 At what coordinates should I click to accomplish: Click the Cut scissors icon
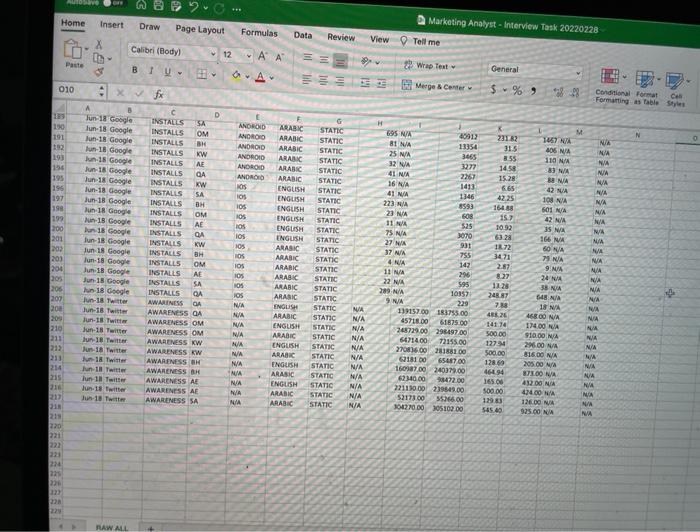(x=99, y=45)
